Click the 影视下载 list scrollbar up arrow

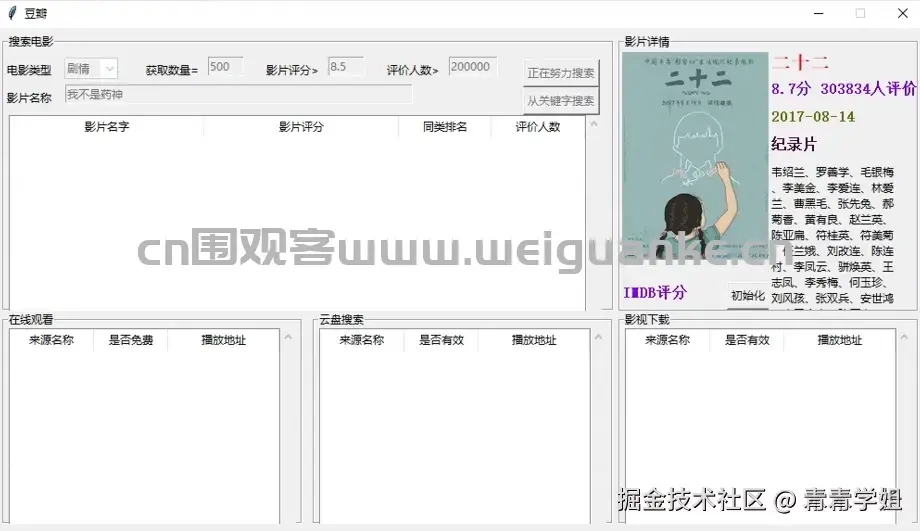[x=904, y=337]
